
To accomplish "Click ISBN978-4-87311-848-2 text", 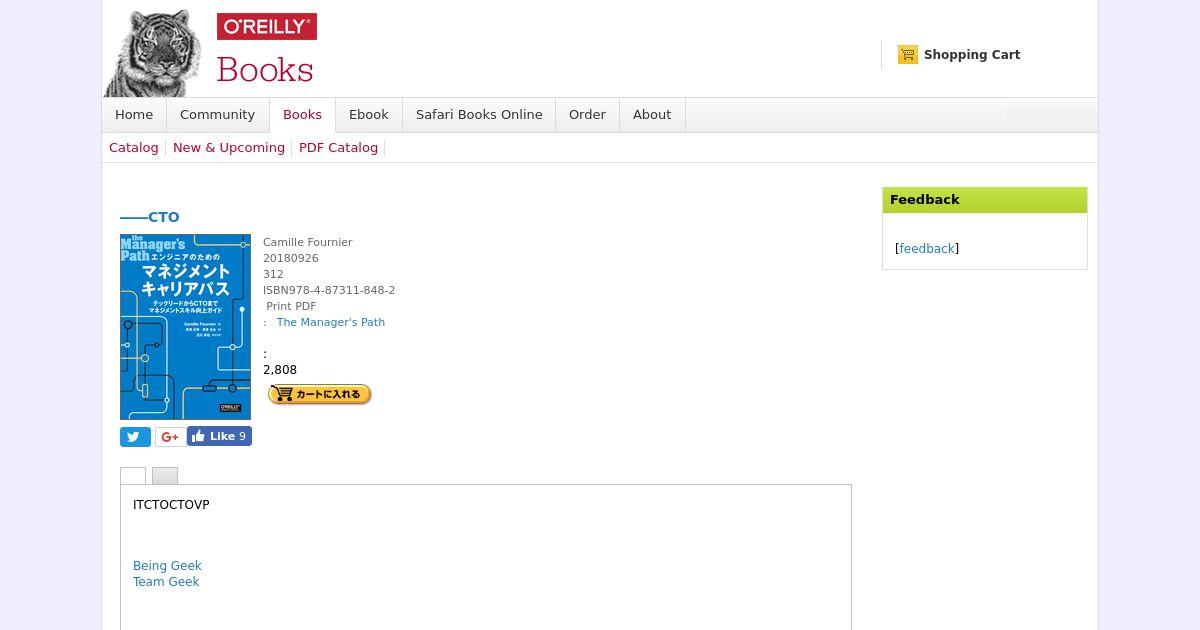I will (329, 290).
